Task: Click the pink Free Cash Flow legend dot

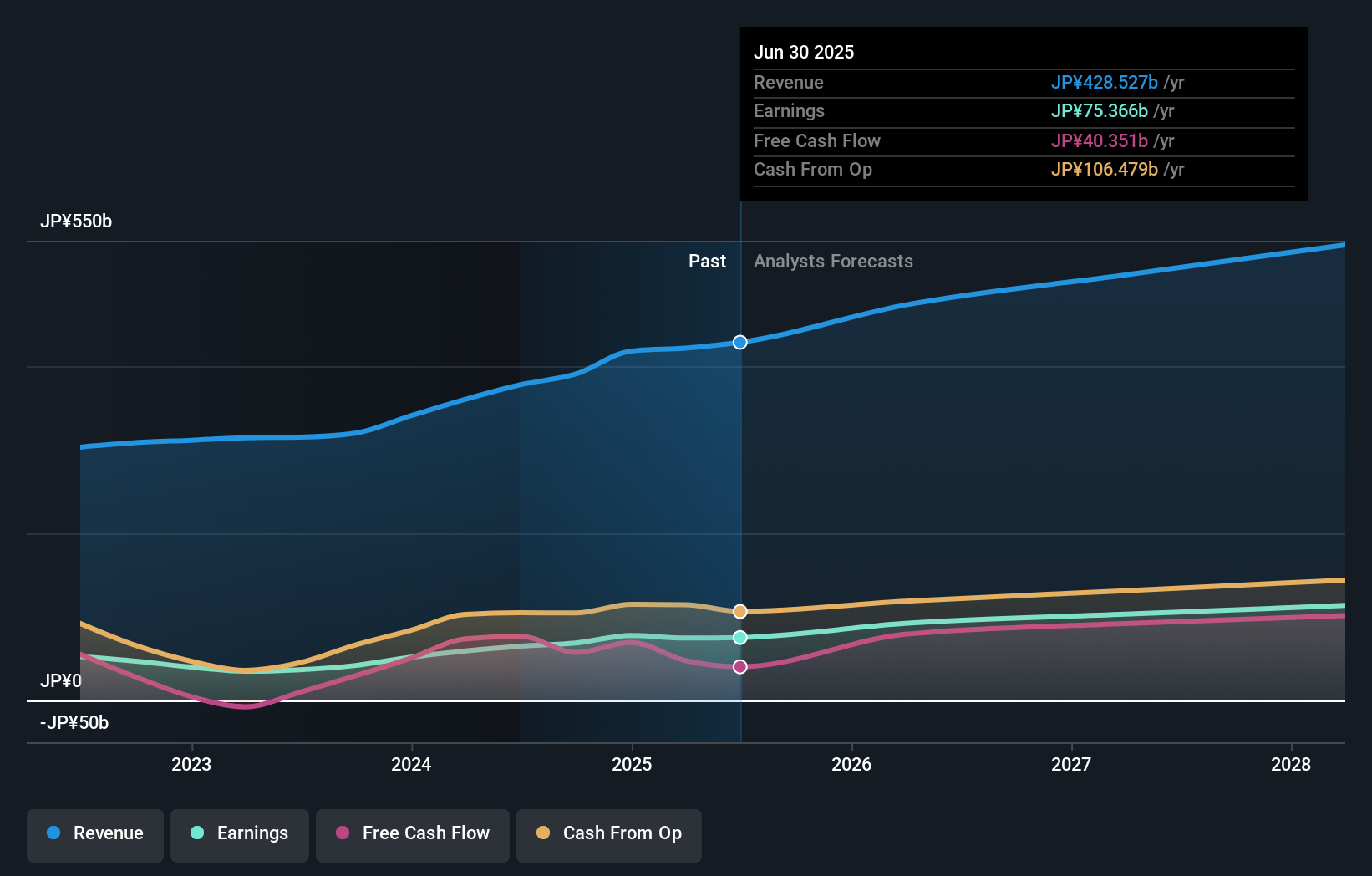Action: point(343,833)
